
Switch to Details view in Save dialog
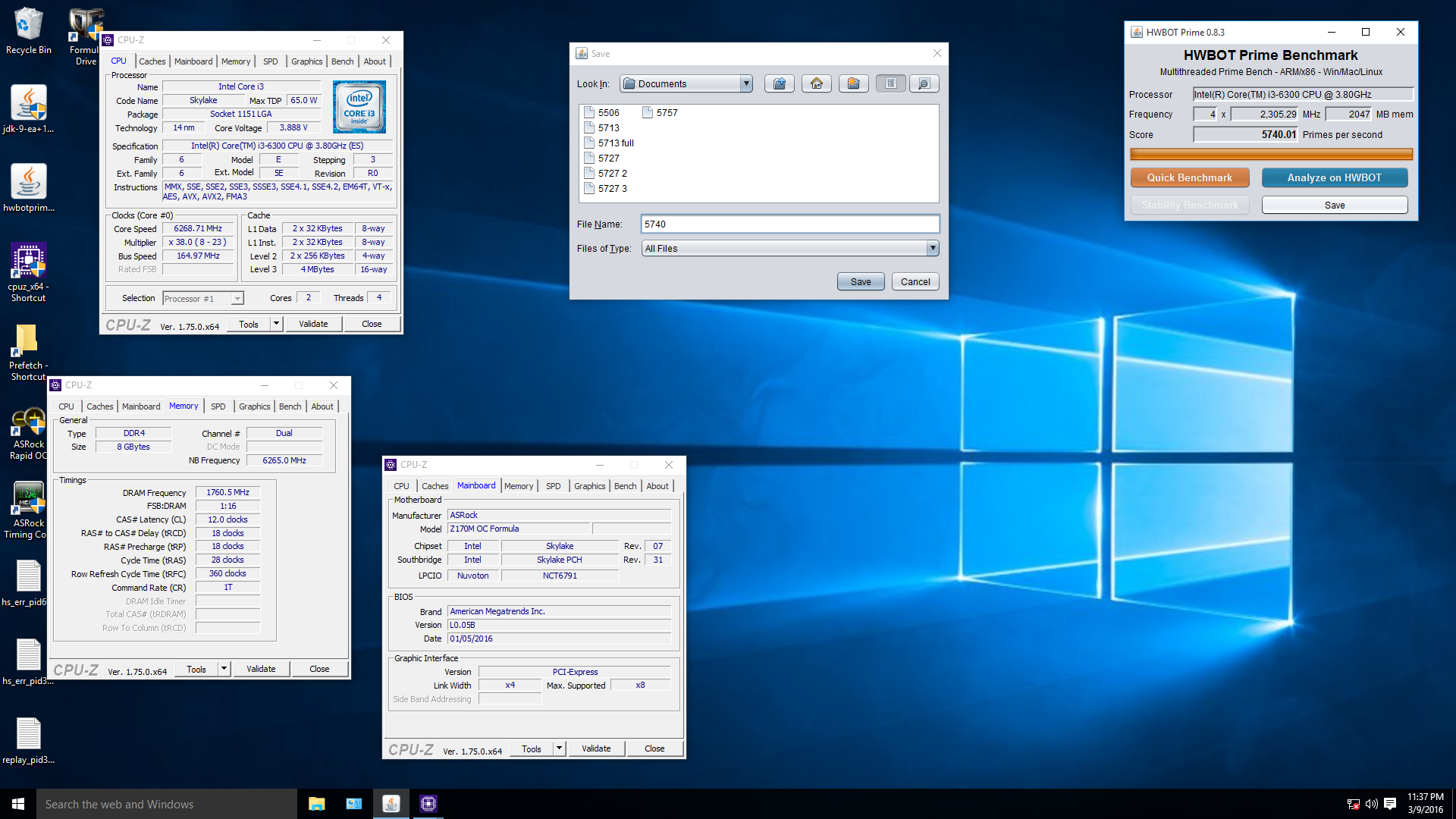924,83
